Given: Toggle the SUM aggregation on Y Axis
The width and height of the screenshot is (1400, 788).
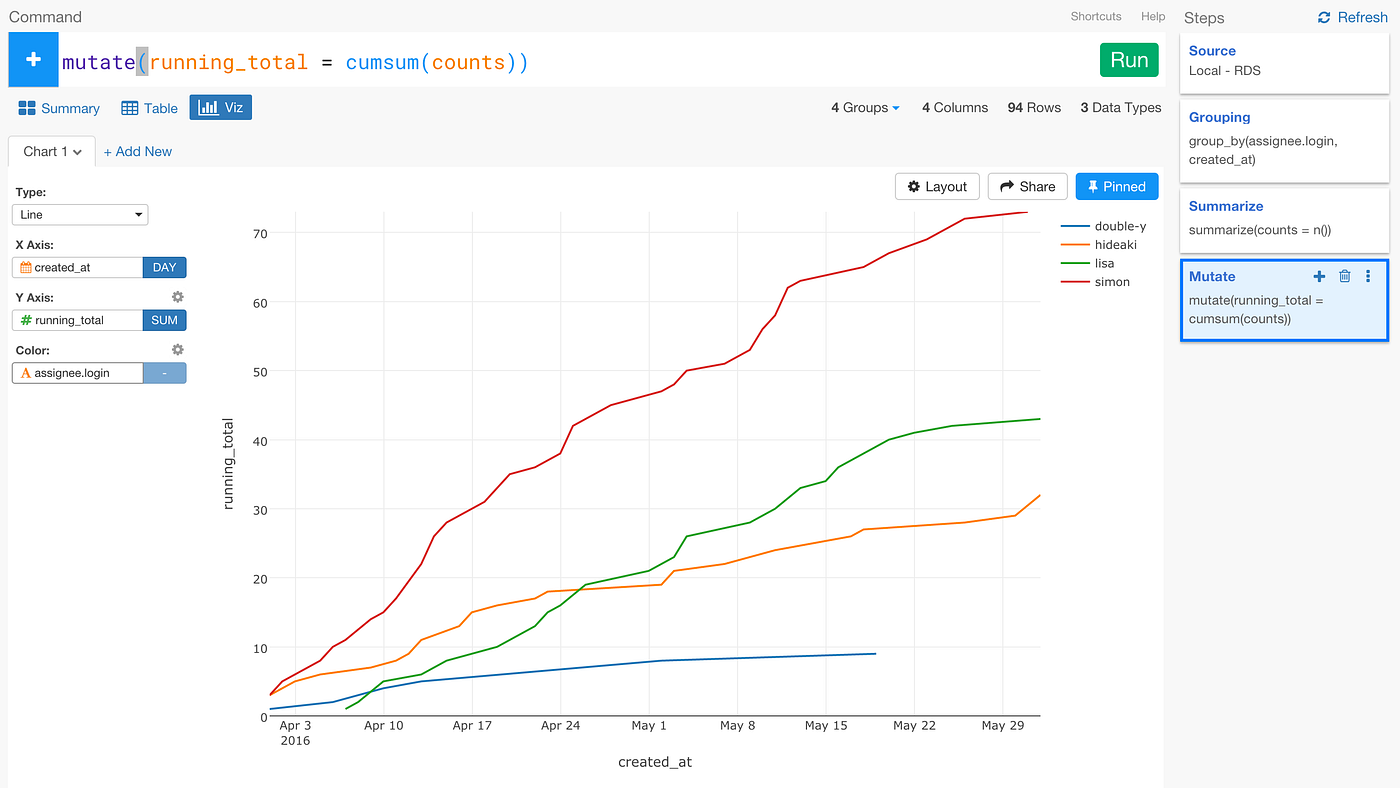Looking at the screenshot, I should pos(164,320).
